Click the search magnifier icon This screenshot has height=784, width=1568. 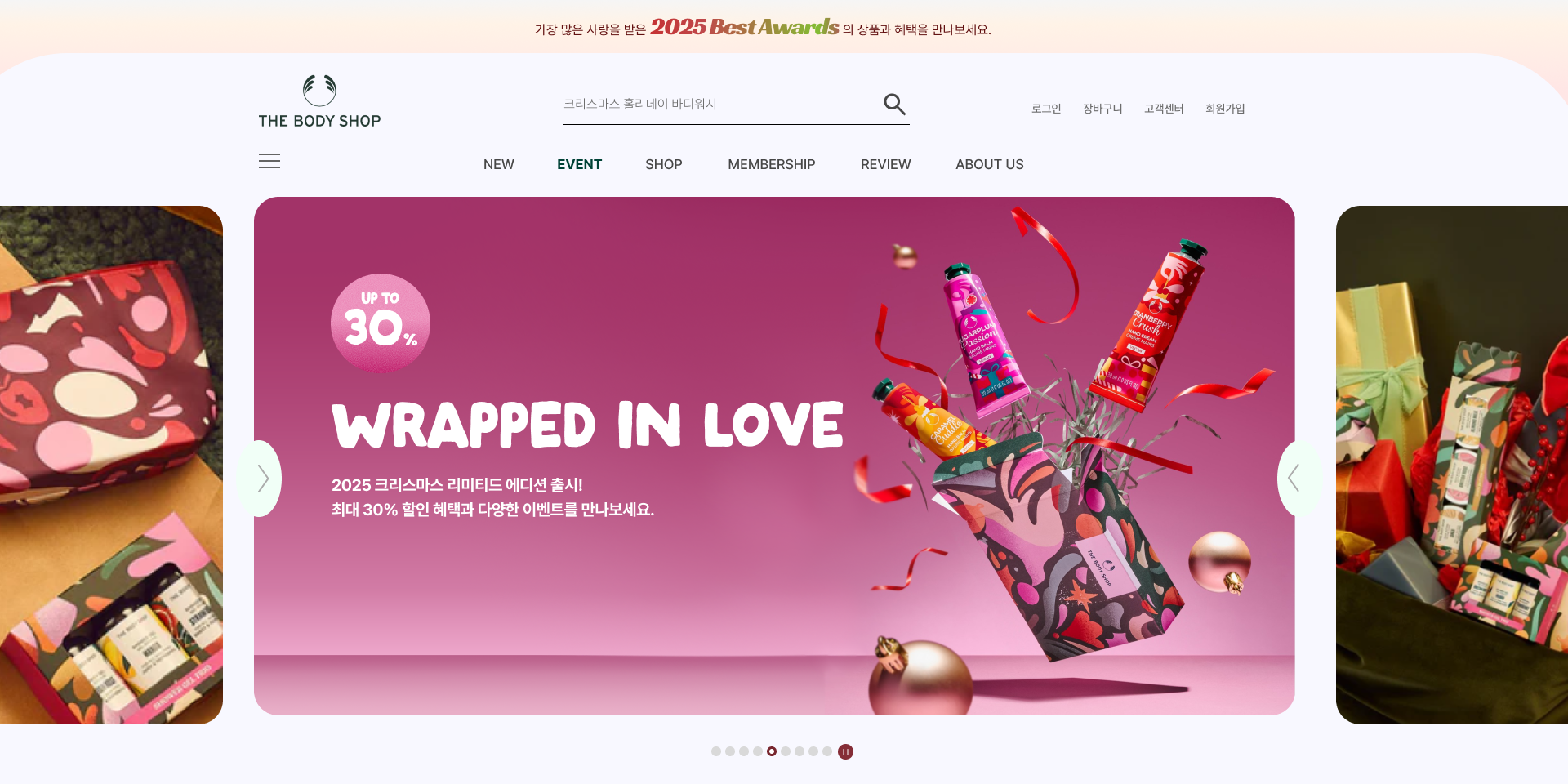[x=895, y=104]
